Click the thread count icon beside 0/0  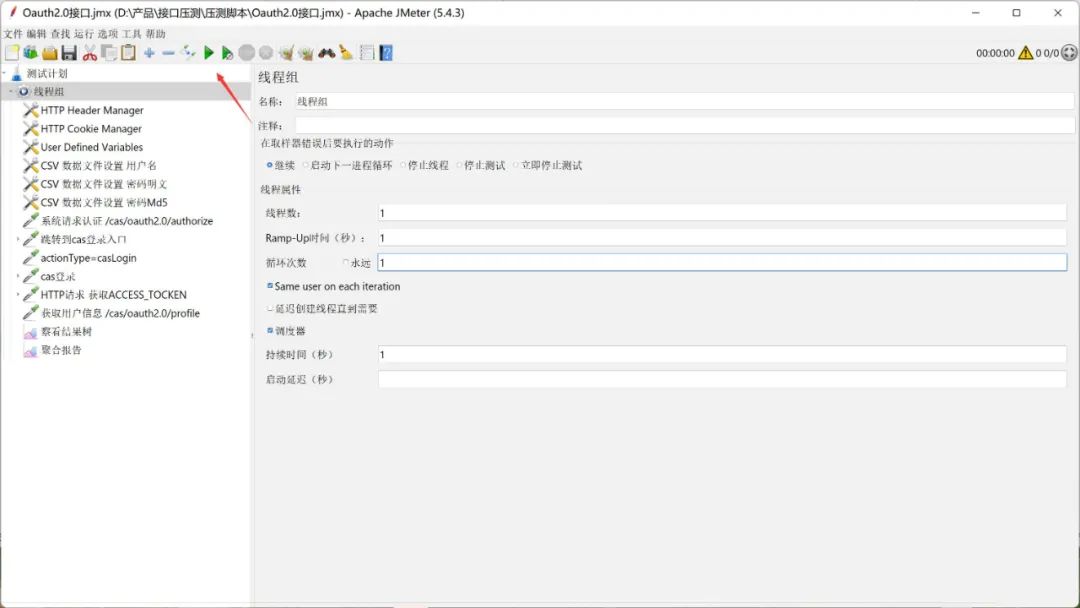[1069, 53]
